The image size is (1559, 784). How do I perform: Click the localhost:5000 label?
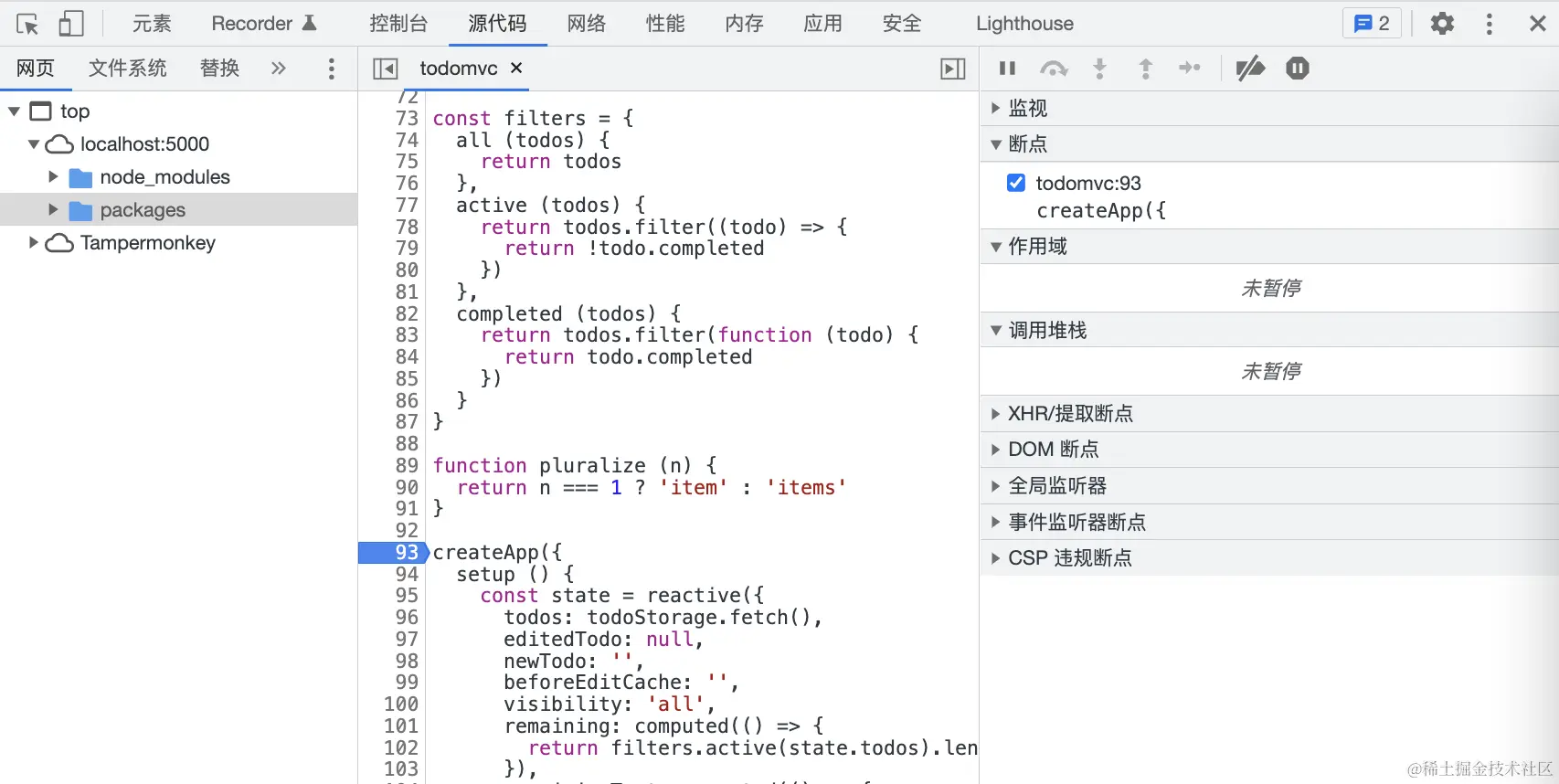144,144
